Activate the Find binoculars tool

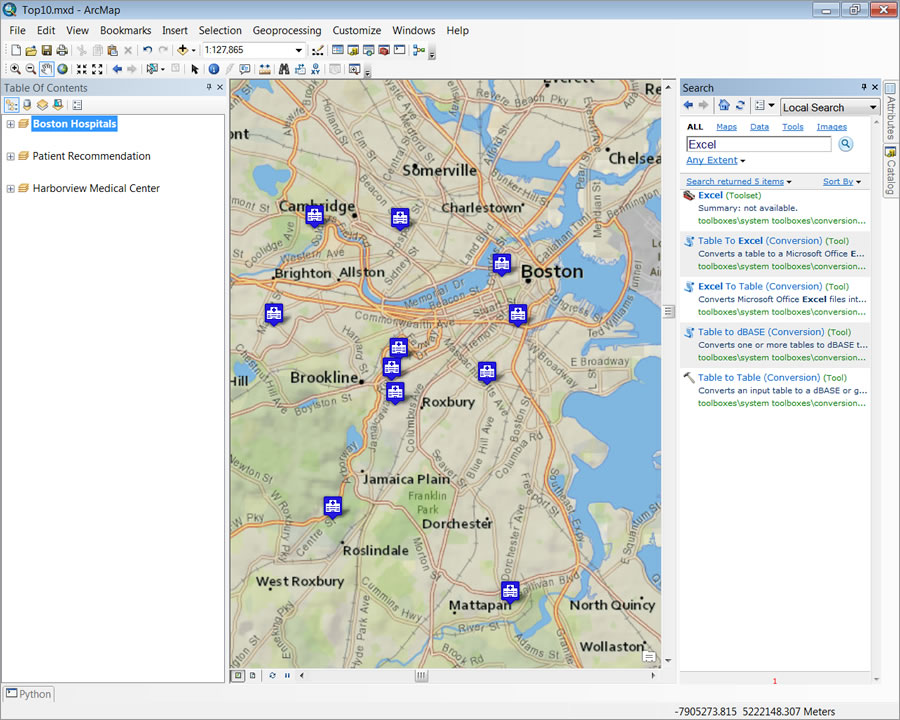click(x=284, y=69)
